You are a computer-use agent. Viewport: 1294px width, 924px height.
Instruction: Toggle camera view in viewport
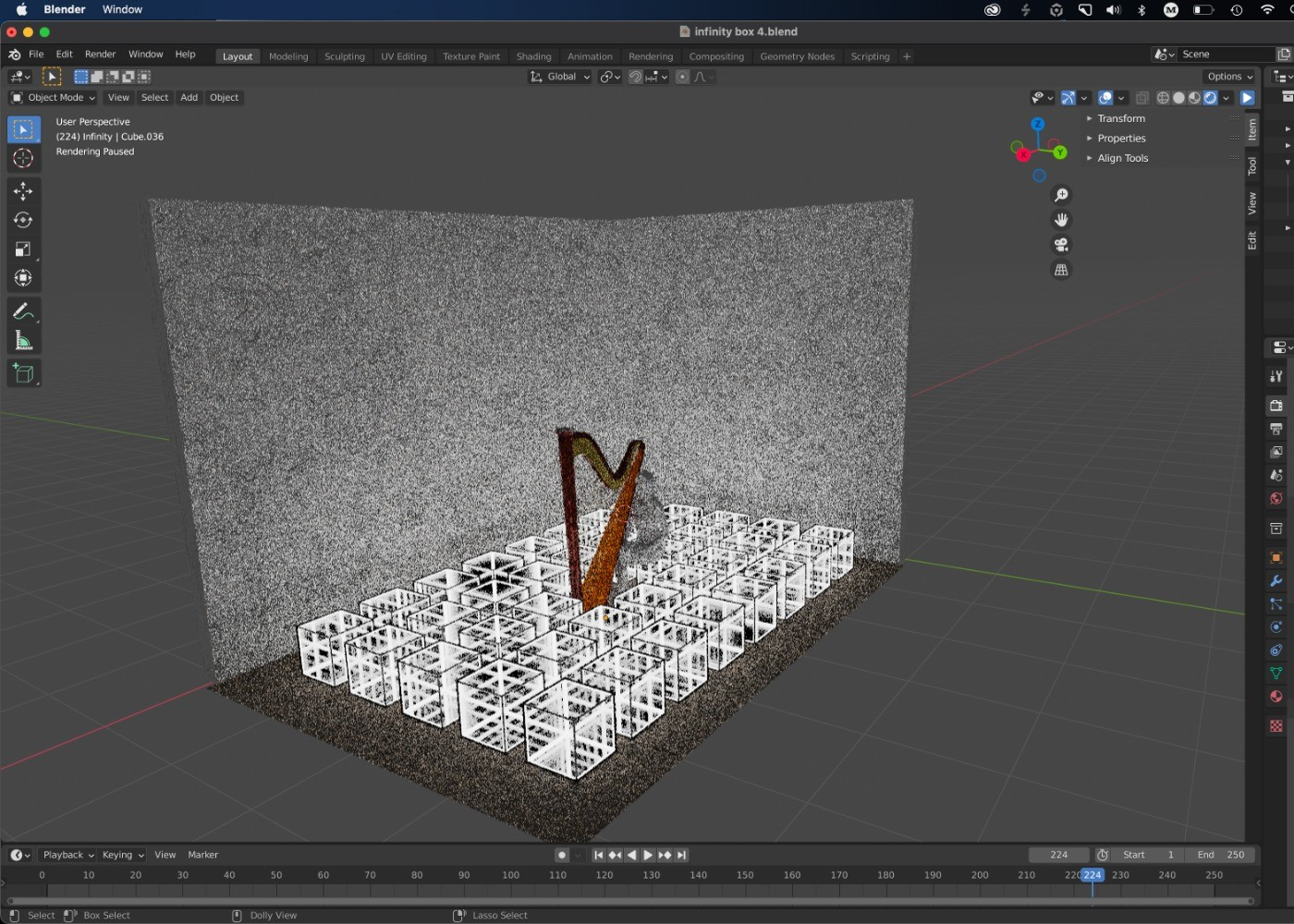tap(1061, 245)
